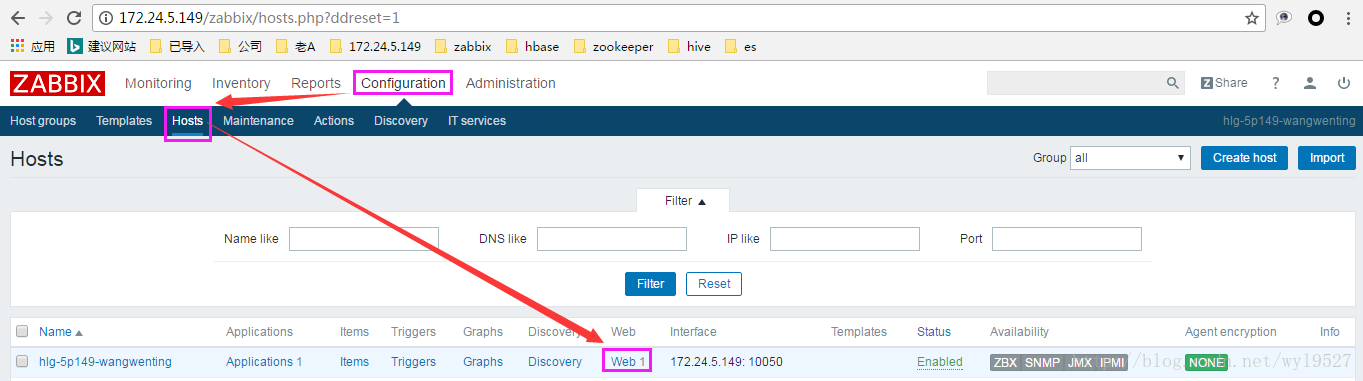1363x381 pixels.
Task: Focus the IP like filter field
Action: pyautogui.click(x=845, y=239)
